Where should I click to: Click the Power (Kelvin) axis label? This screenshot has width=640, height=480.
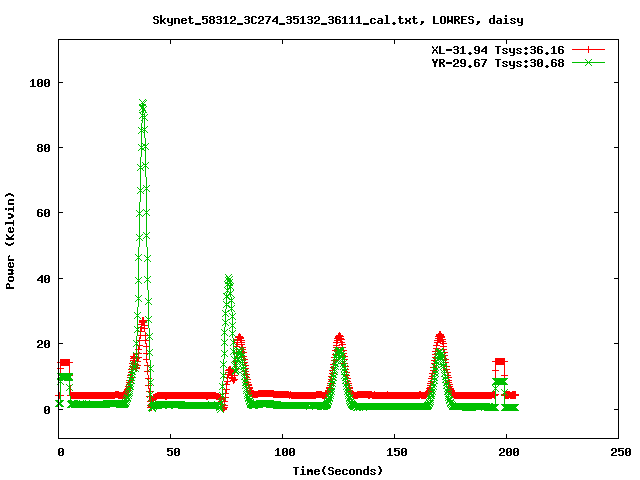(10, 241)
